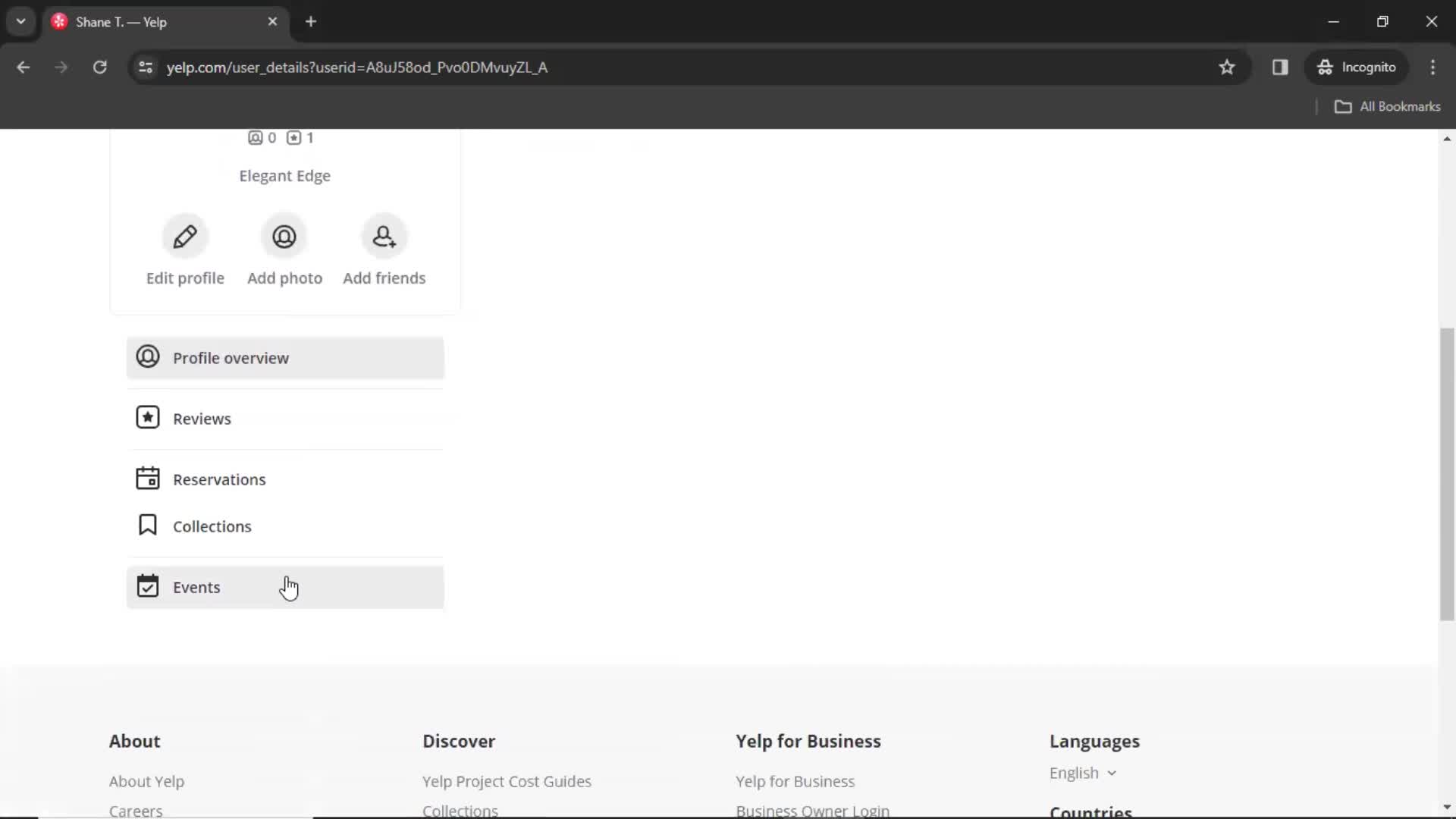Click the Yelp for Business link
Screen dimensions: 1456x819
point(795,781)
